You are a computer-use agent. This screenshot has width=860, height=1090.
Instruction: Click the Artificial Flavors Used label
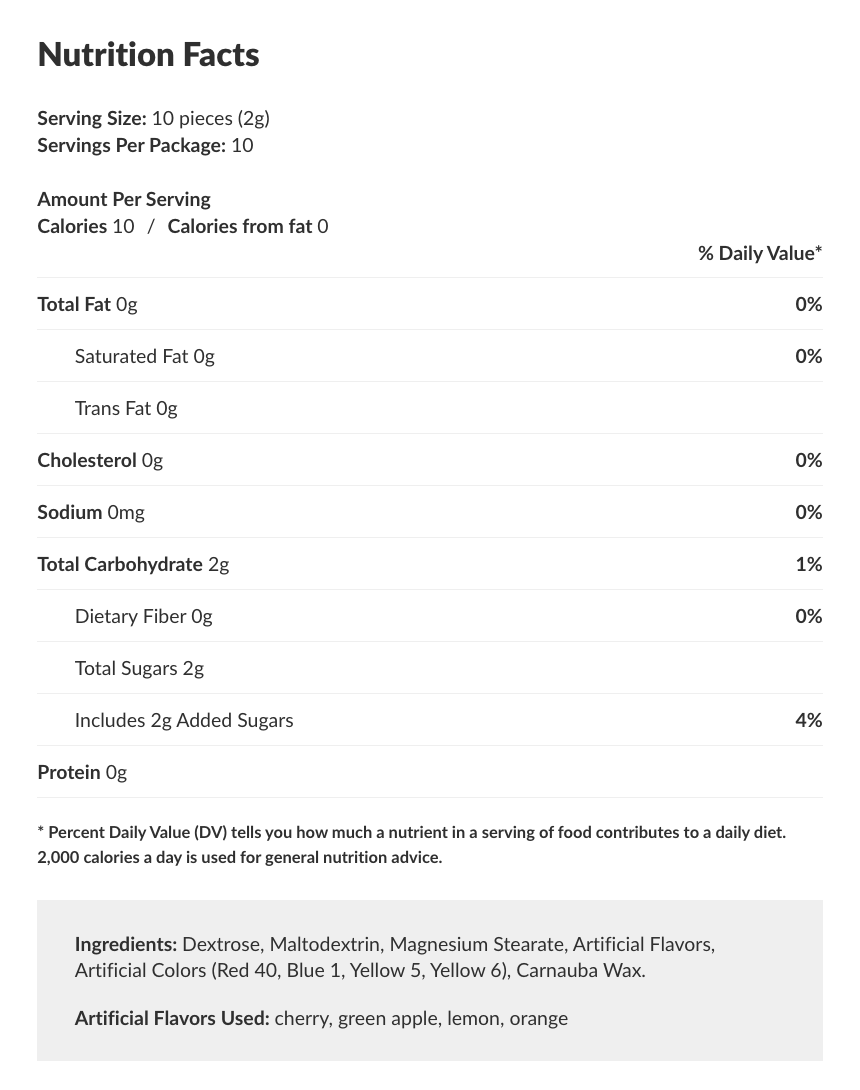[x=172, y=1018]
